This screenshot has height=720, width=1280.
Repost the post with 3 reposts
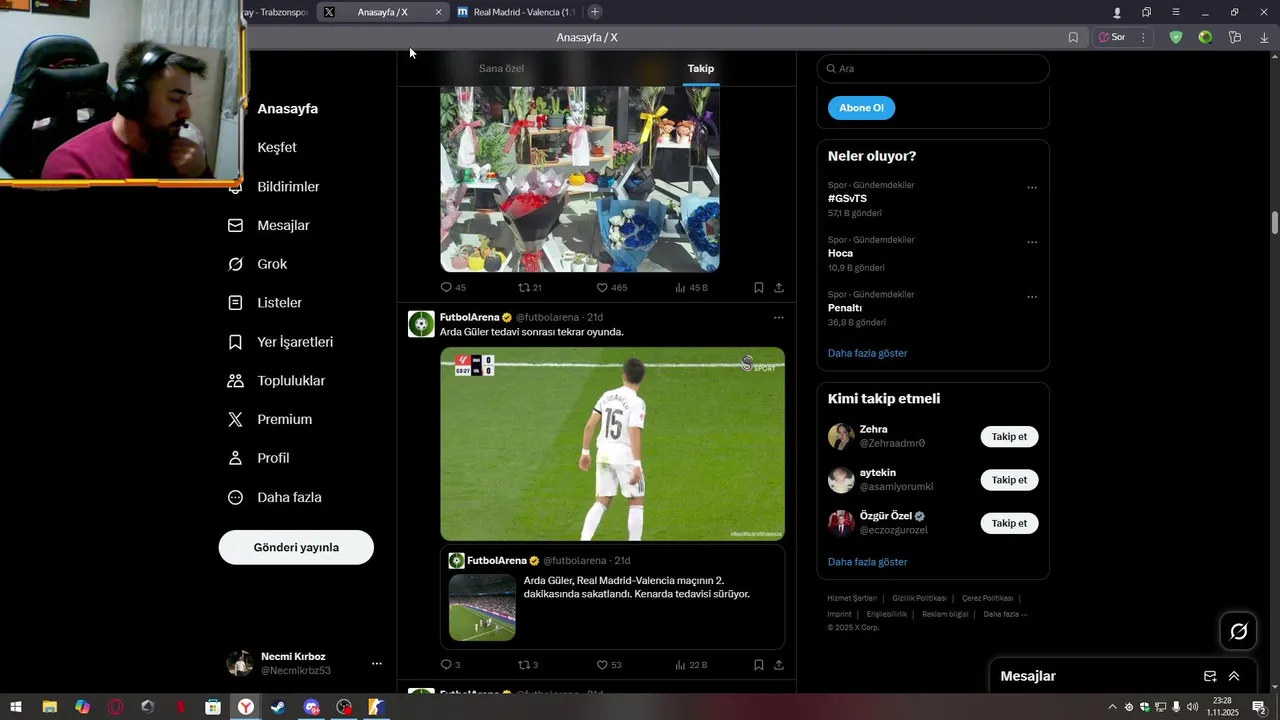[x=528, y=665]
